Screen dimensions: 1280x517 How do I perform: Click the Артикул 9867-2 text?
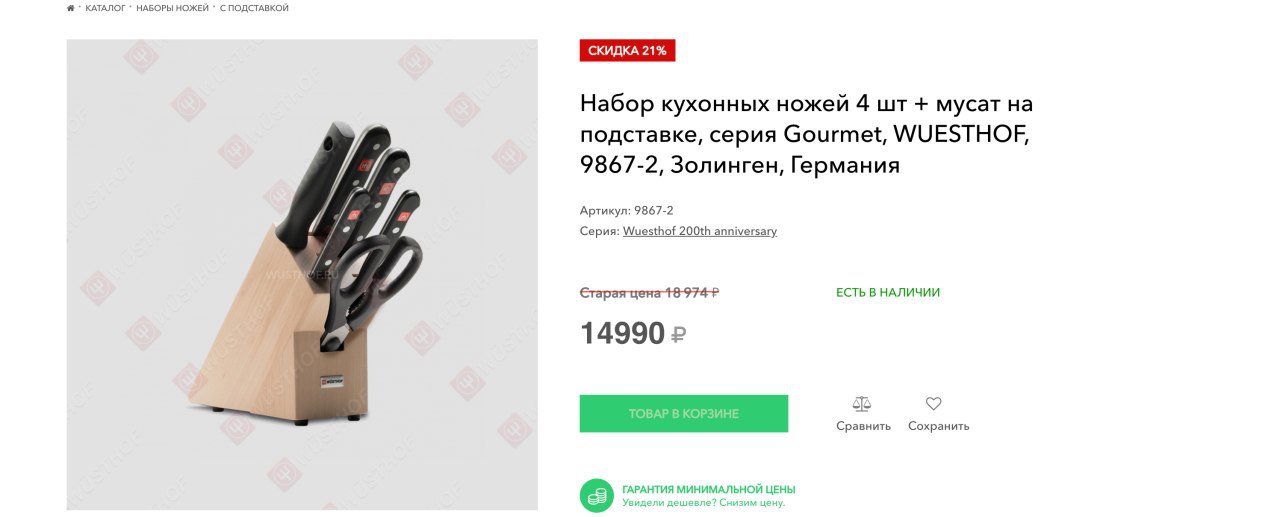[x=627, y=210]
